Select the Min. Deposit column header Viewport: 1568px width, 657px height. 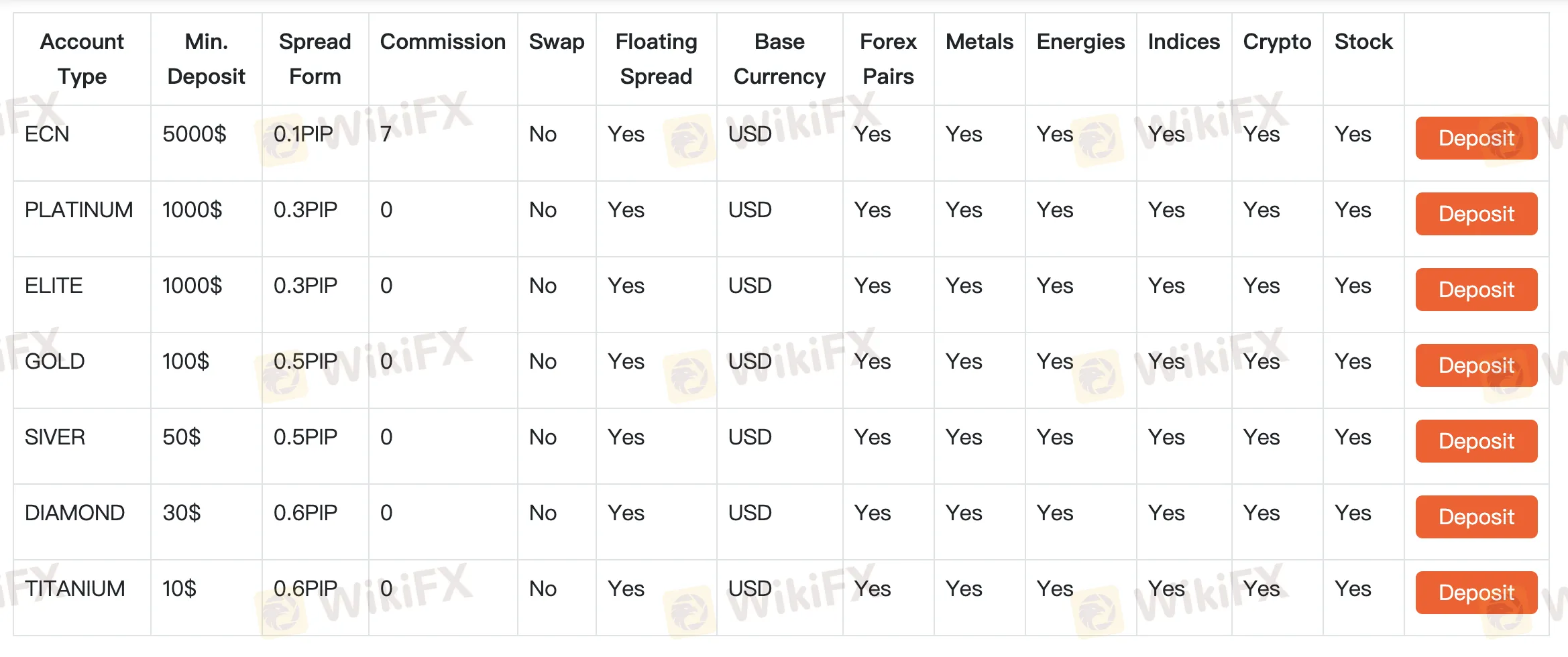coord(205,59)
